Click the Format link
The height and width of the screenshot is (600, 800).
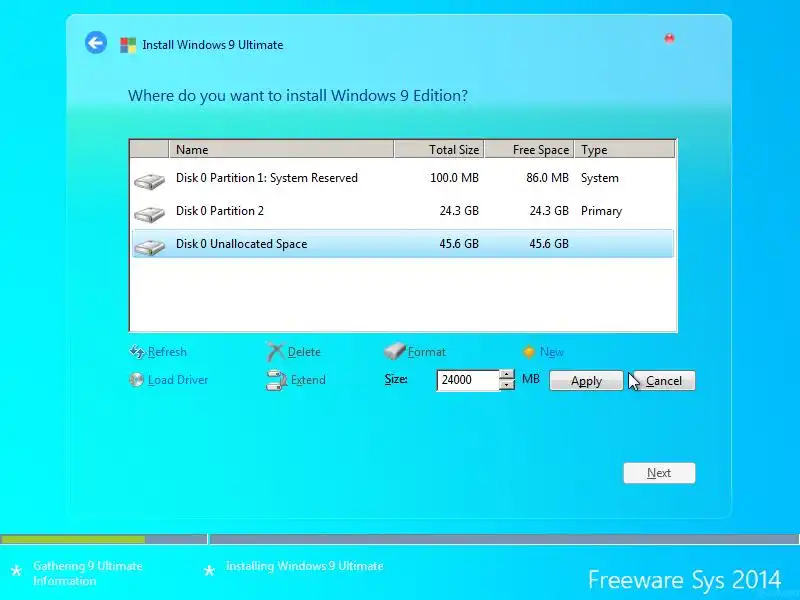point(427,352)
